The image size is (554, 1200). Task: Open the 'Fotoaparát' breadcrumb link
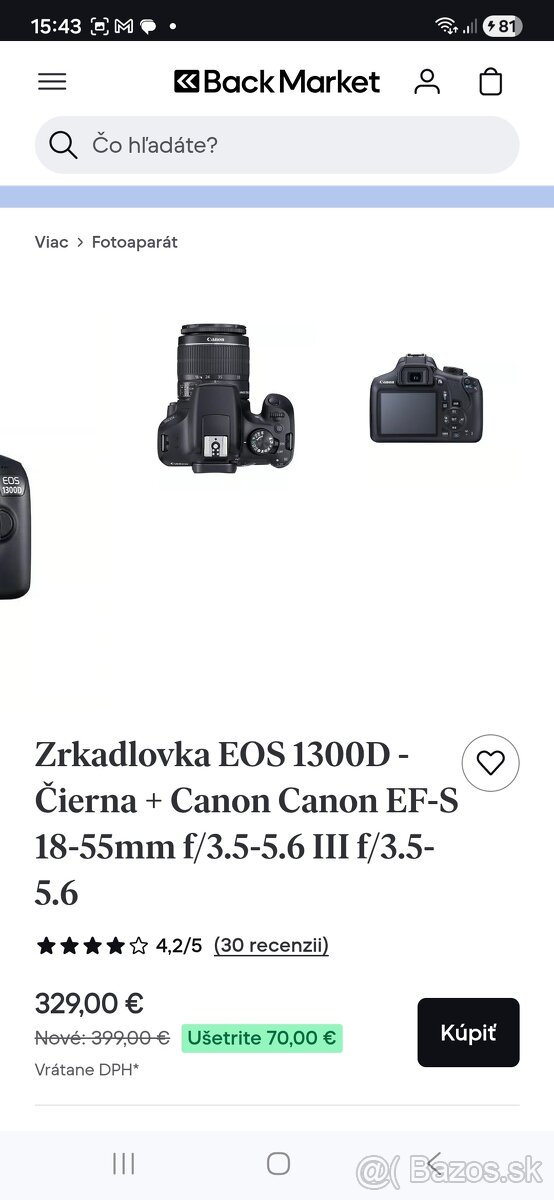pos(135,242)
